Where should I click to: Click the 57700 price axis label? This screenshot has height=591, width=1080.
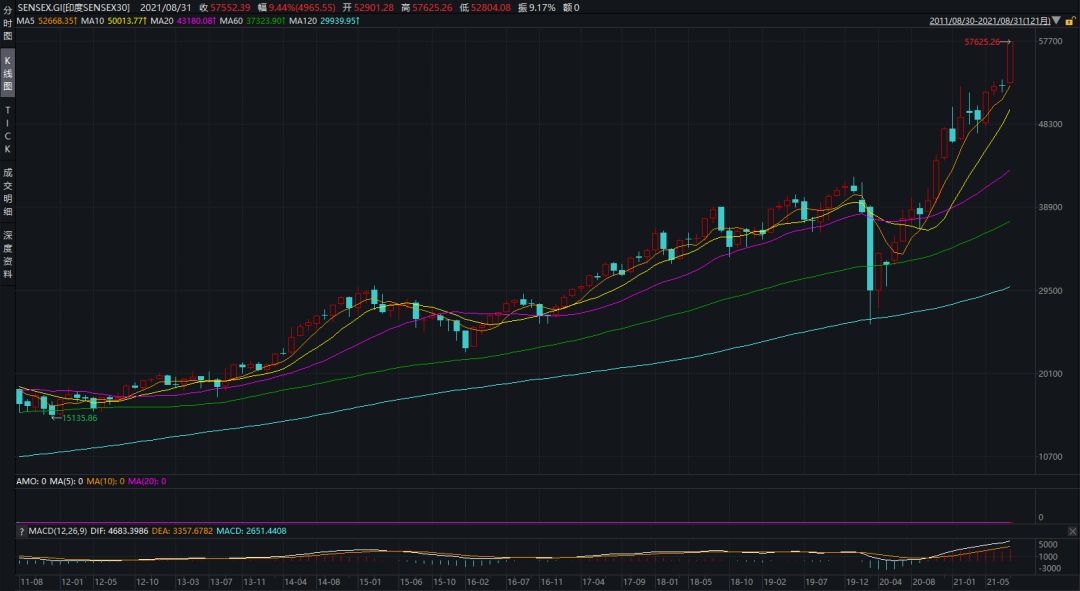click(x=1050, y=41)
